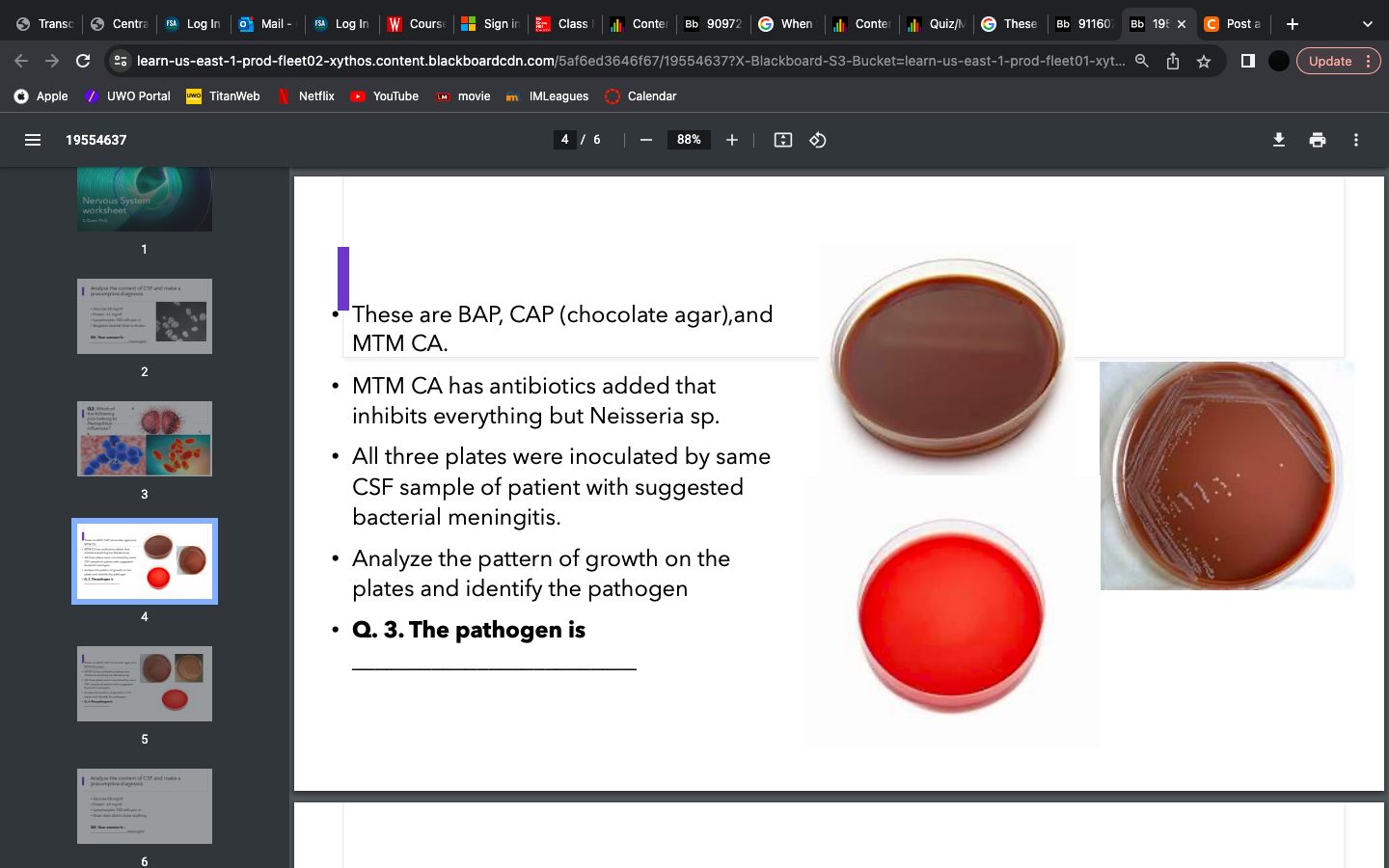
Task: Switch to the Netflix bookmark
Action: (305, 96)
